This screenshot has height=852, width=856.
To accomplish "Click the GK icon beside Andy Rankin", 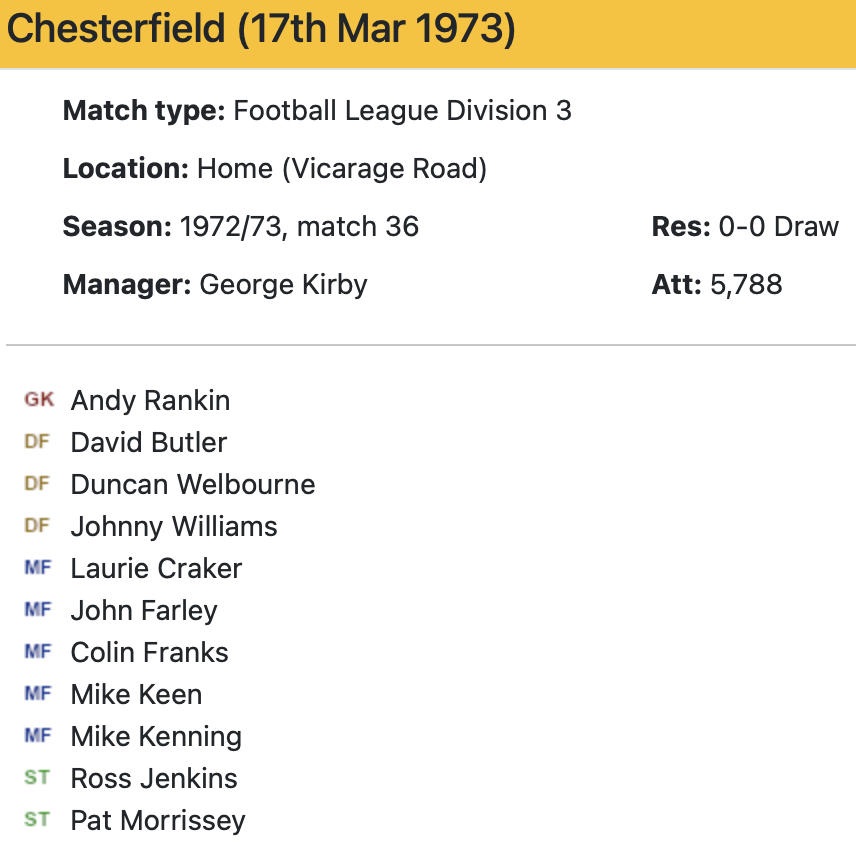I will click(39, 400).
